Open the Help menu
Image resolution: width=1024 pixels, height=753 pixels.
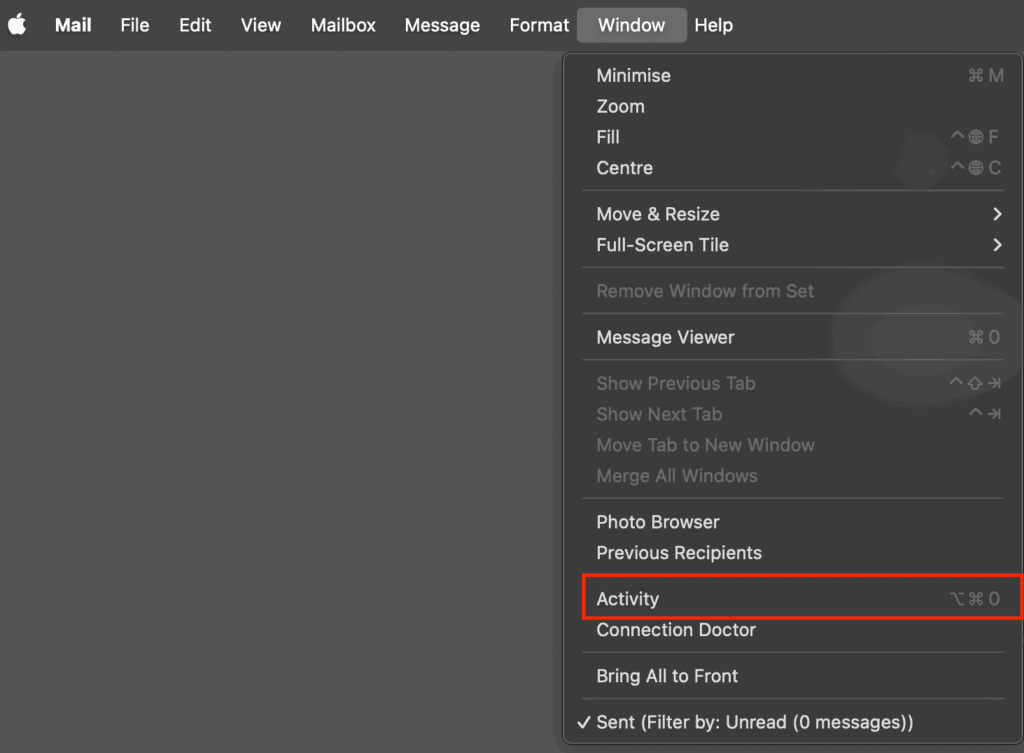[713, 25]
